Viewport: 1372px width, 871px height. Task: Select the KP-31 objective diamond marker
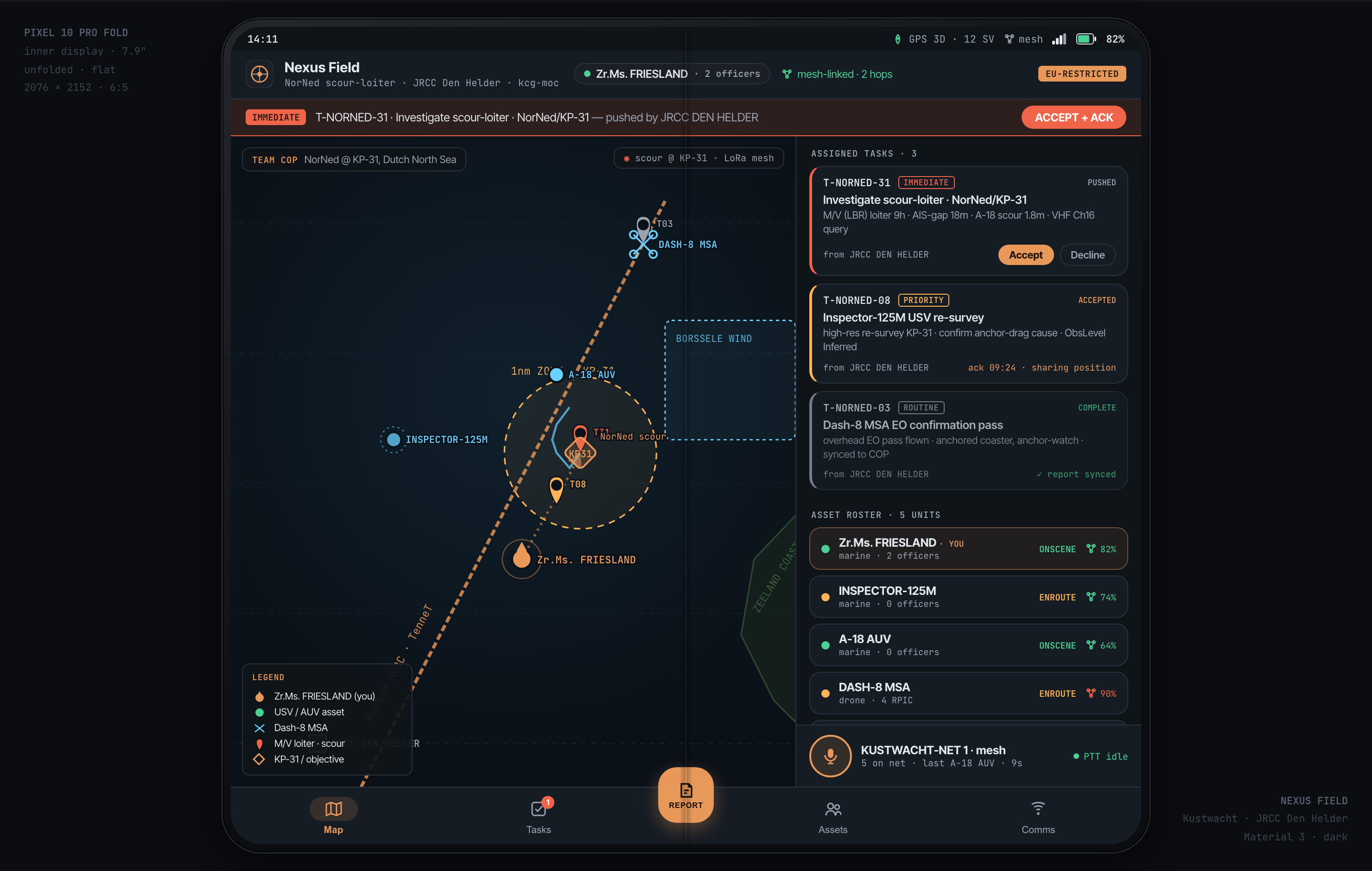point(580,454)
